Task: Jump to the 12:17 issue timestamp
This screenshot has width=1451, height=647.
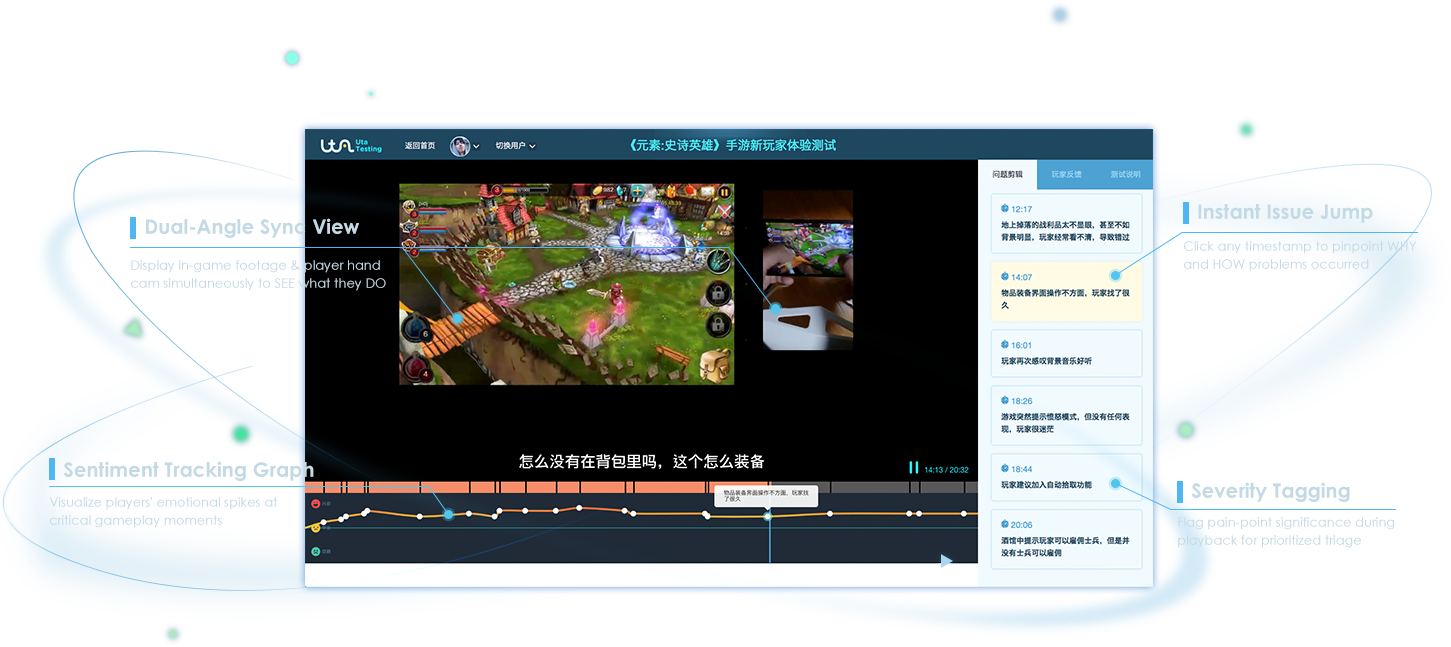Action: click(1022, 209)
